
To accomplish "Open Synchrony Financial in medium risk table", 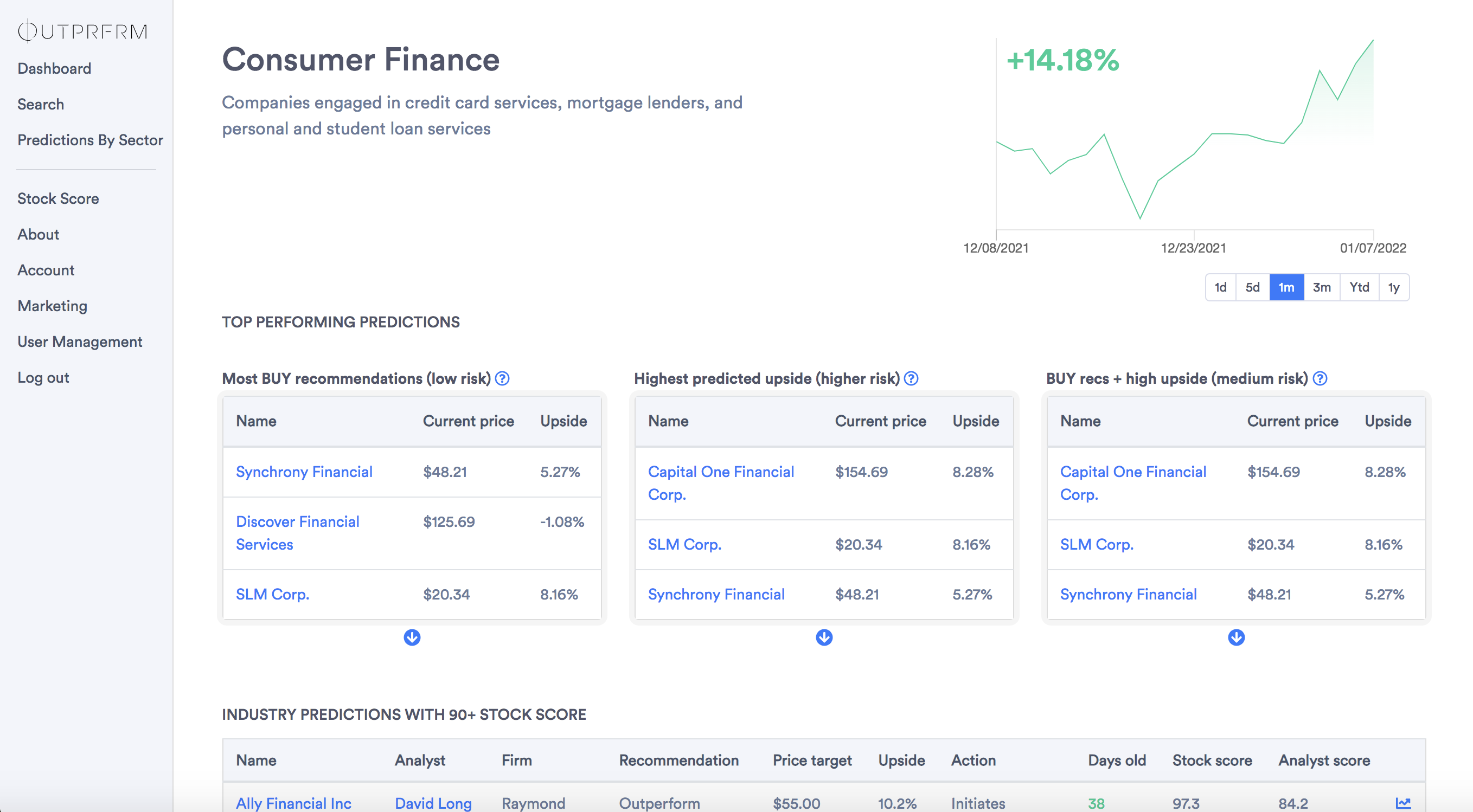I will tap(1128, 594).
